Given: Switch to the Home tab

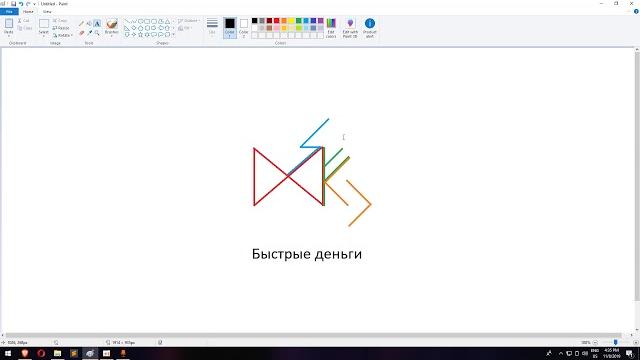Looking at the screenshot, I should point(28,11).
